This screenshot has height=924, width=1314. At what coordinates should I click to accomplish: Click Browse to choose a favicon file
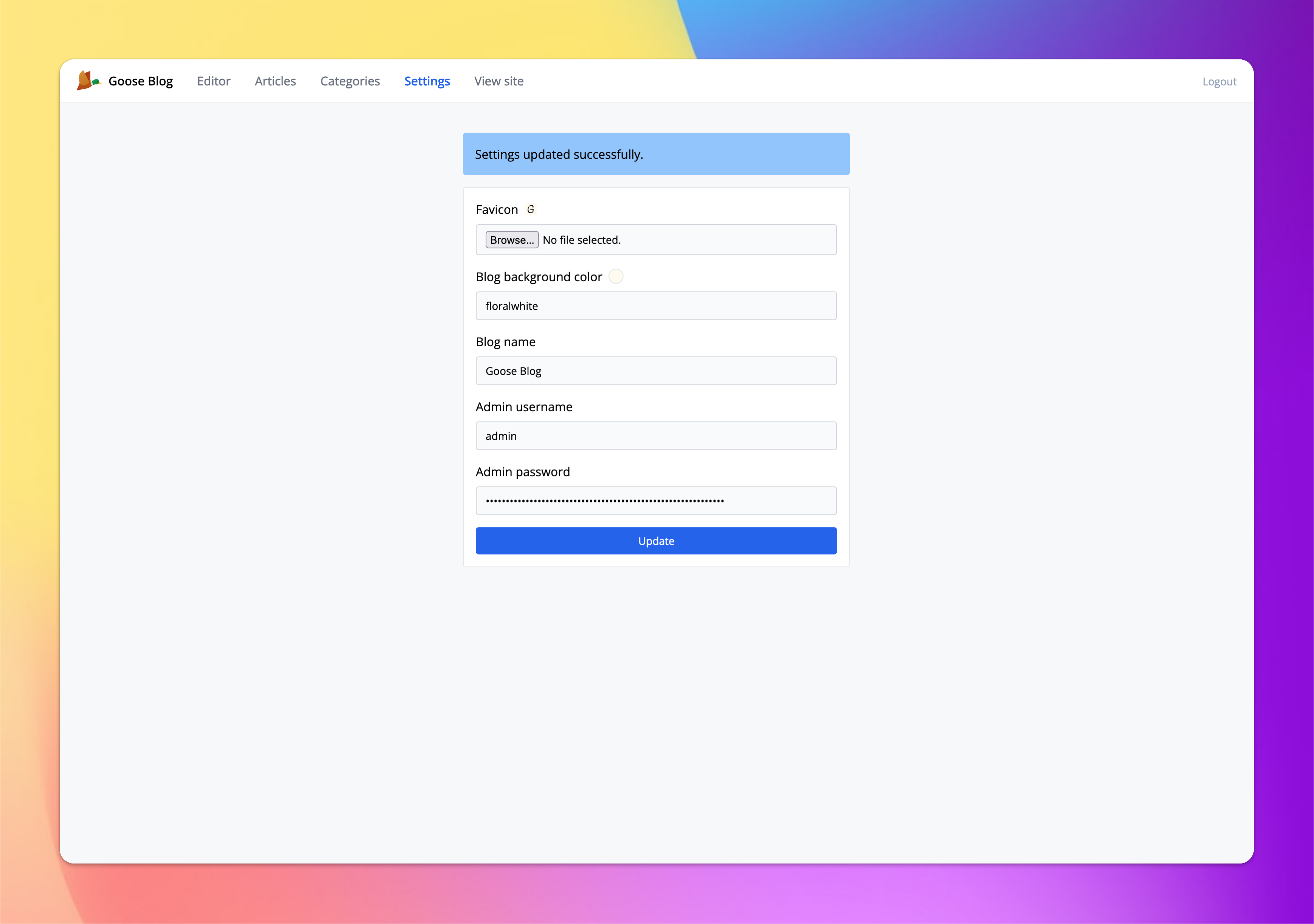tap(512, 240)
